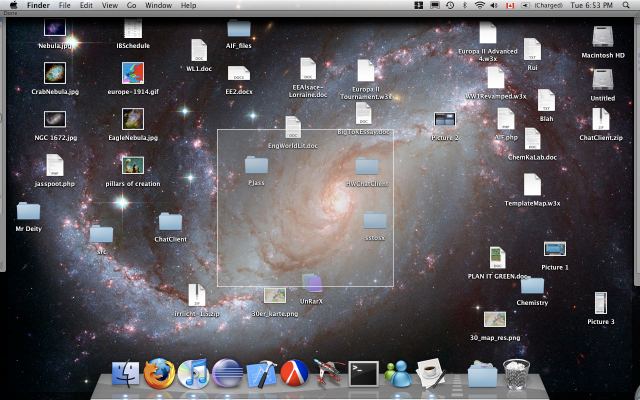Select the Macintosh HD drive

(x=603, y=37)
